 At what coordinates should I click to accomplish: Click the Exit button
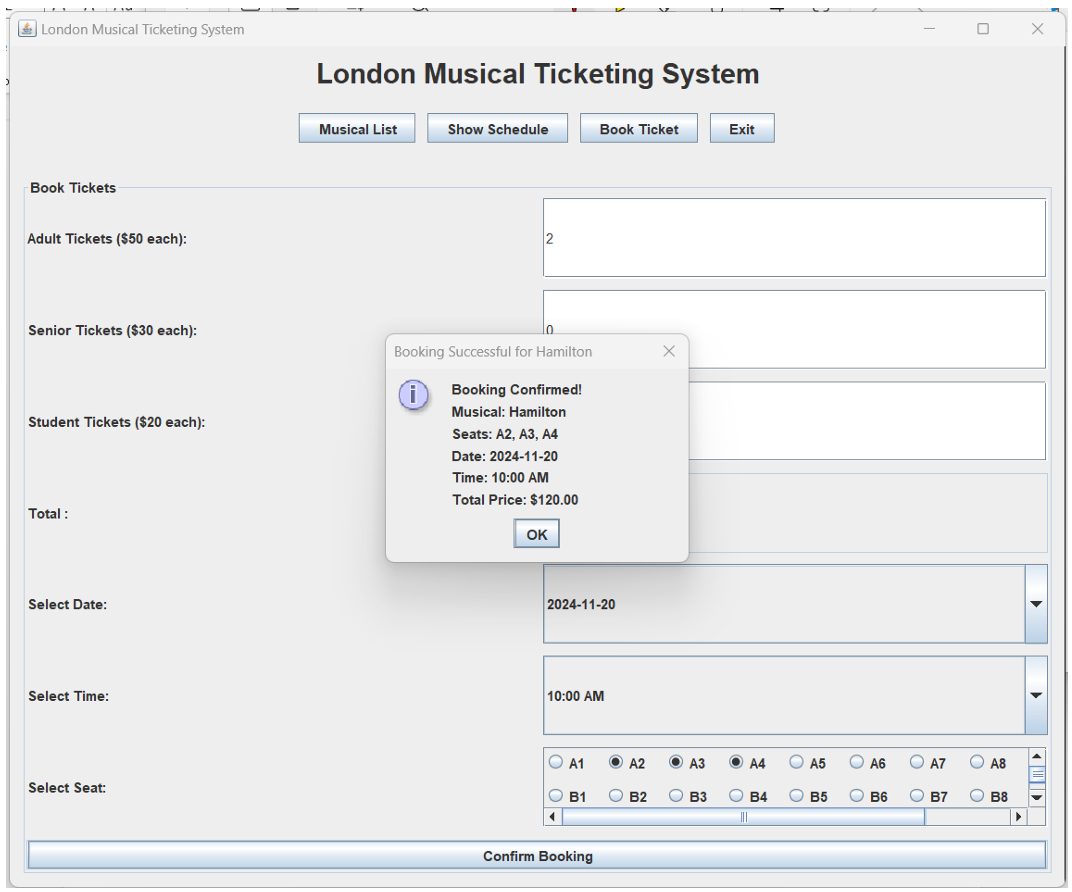[x=741, y=127]
